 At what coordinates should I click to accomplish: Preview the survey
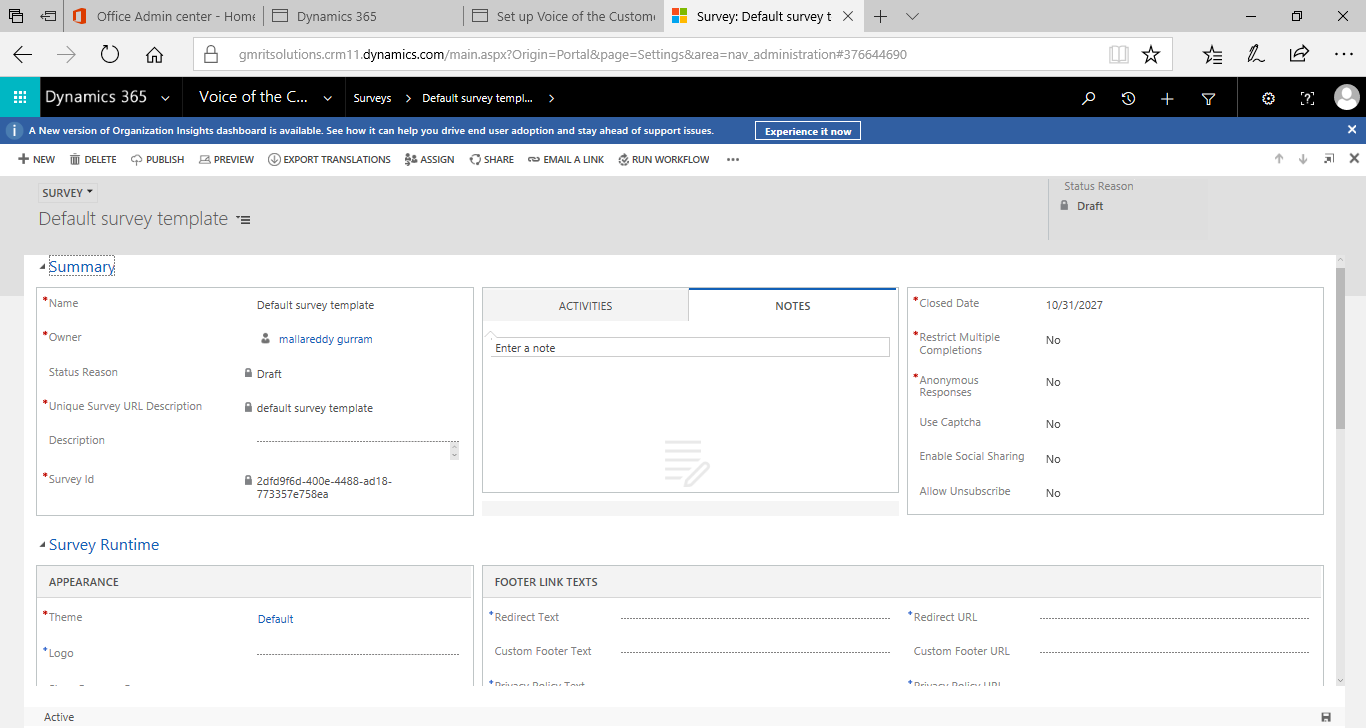point(226,159)
